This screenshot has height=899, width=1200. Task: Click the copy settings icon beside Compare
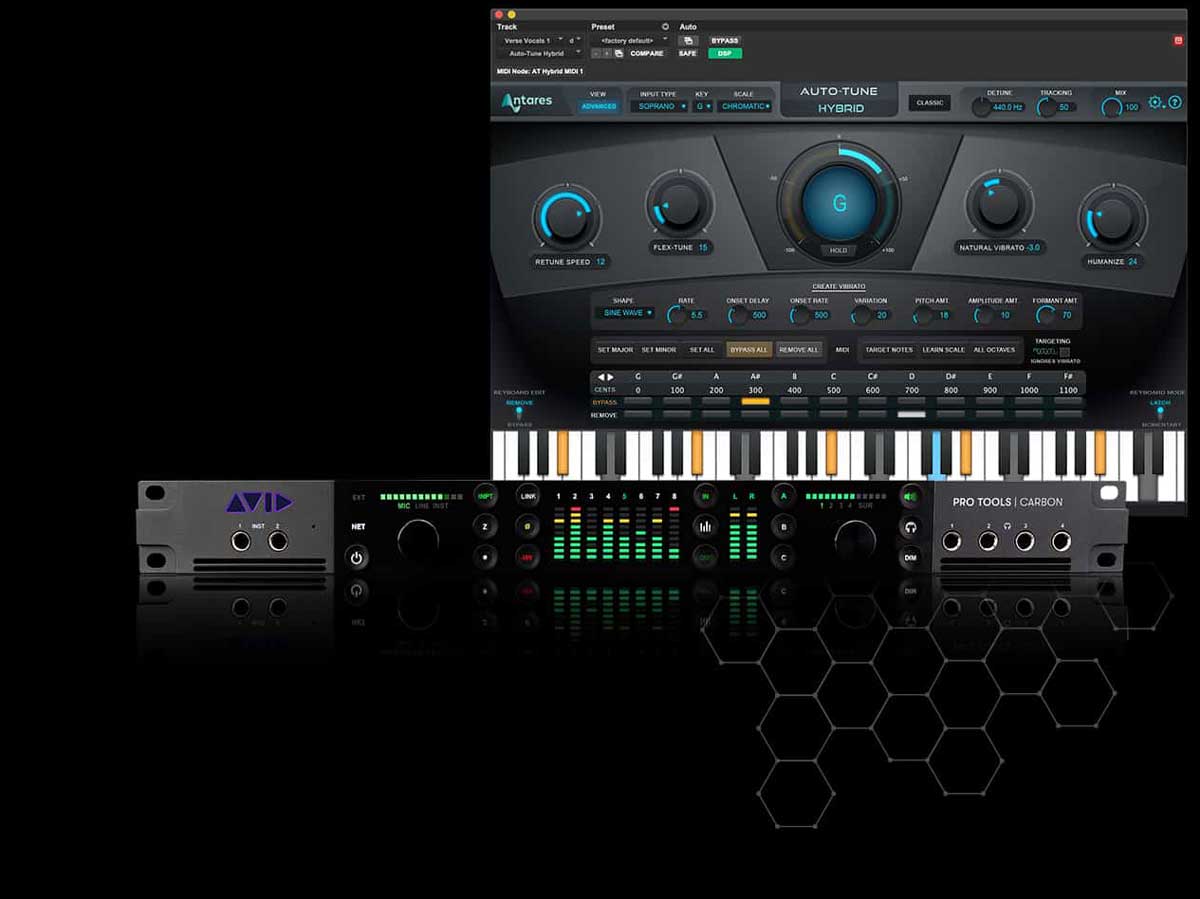coord(619,53)
